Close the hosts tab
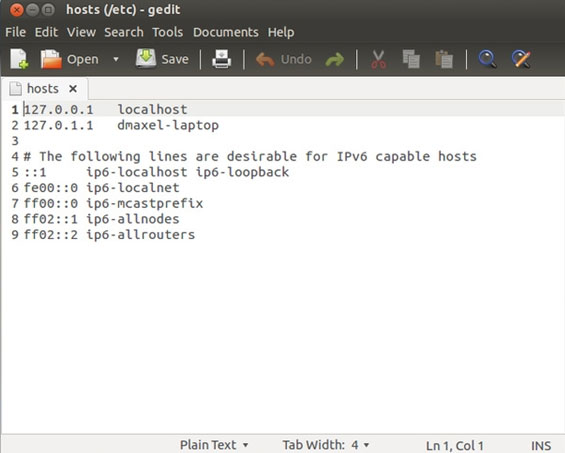The height and width of the screenshot is (453, 565). pyautogui.click(x=73, y=89)
